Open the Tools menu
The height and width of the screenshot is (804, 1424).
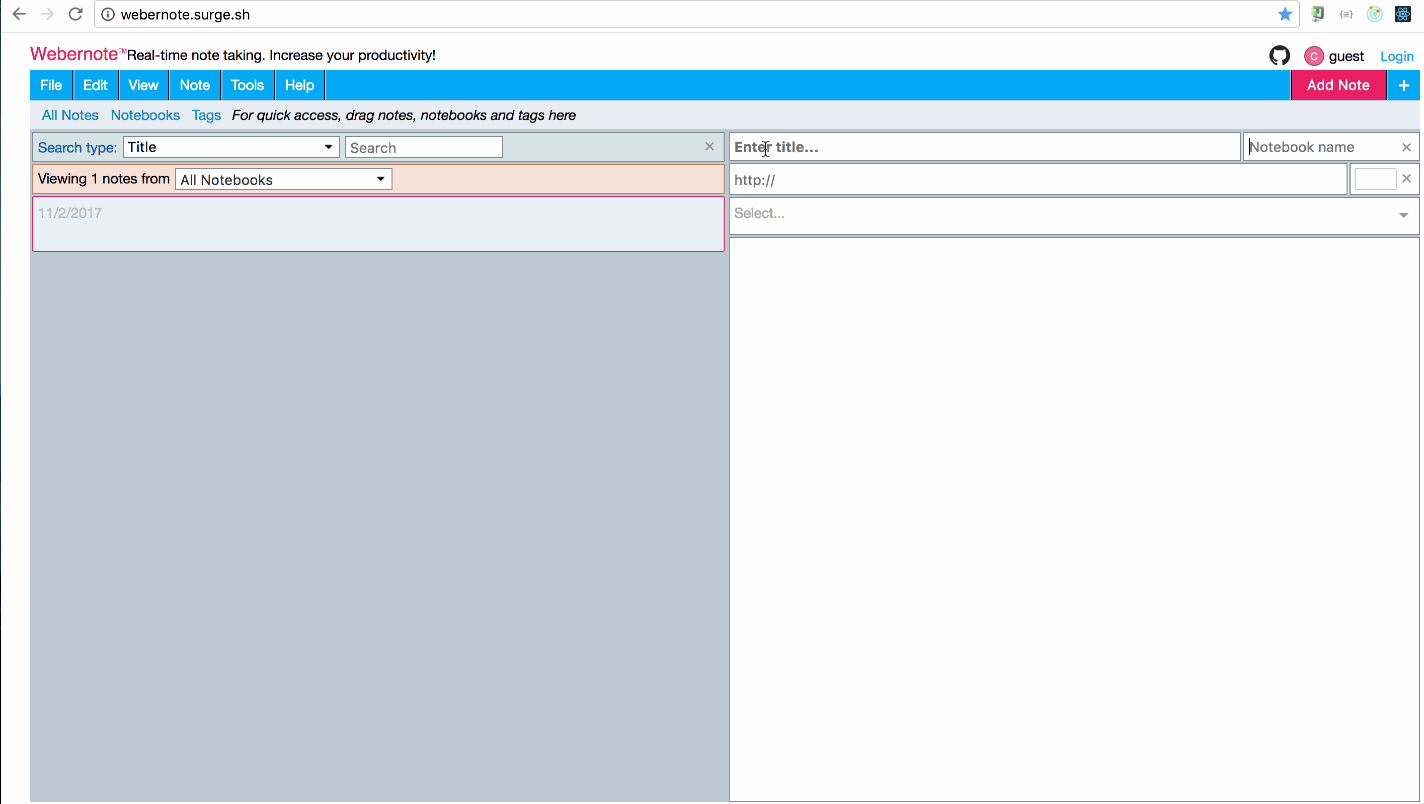247,85
